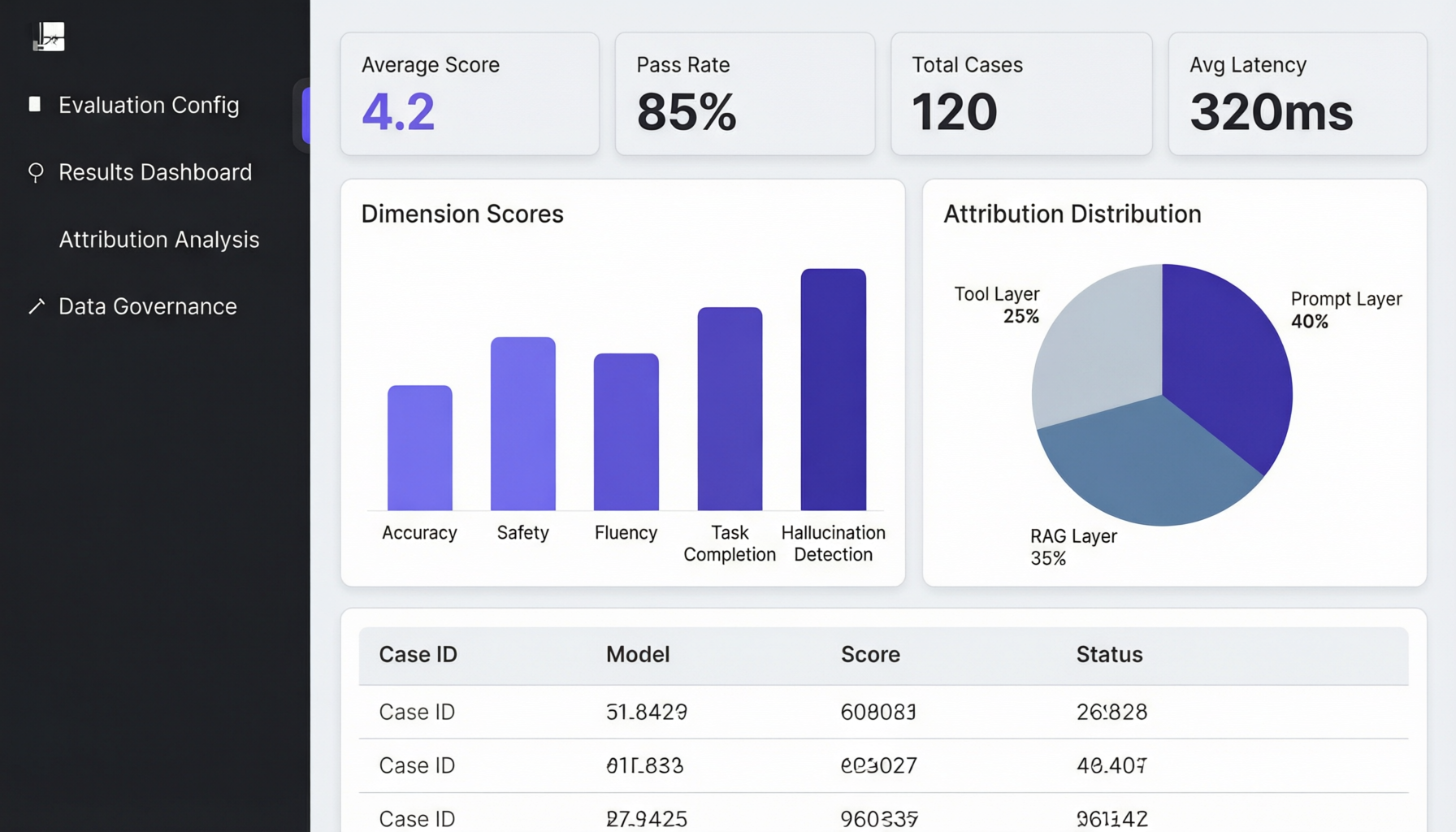Click the Evaluation Config document icon
Image resolution: width=1456 pixels, height=832 pixels.
coord(35,104)
